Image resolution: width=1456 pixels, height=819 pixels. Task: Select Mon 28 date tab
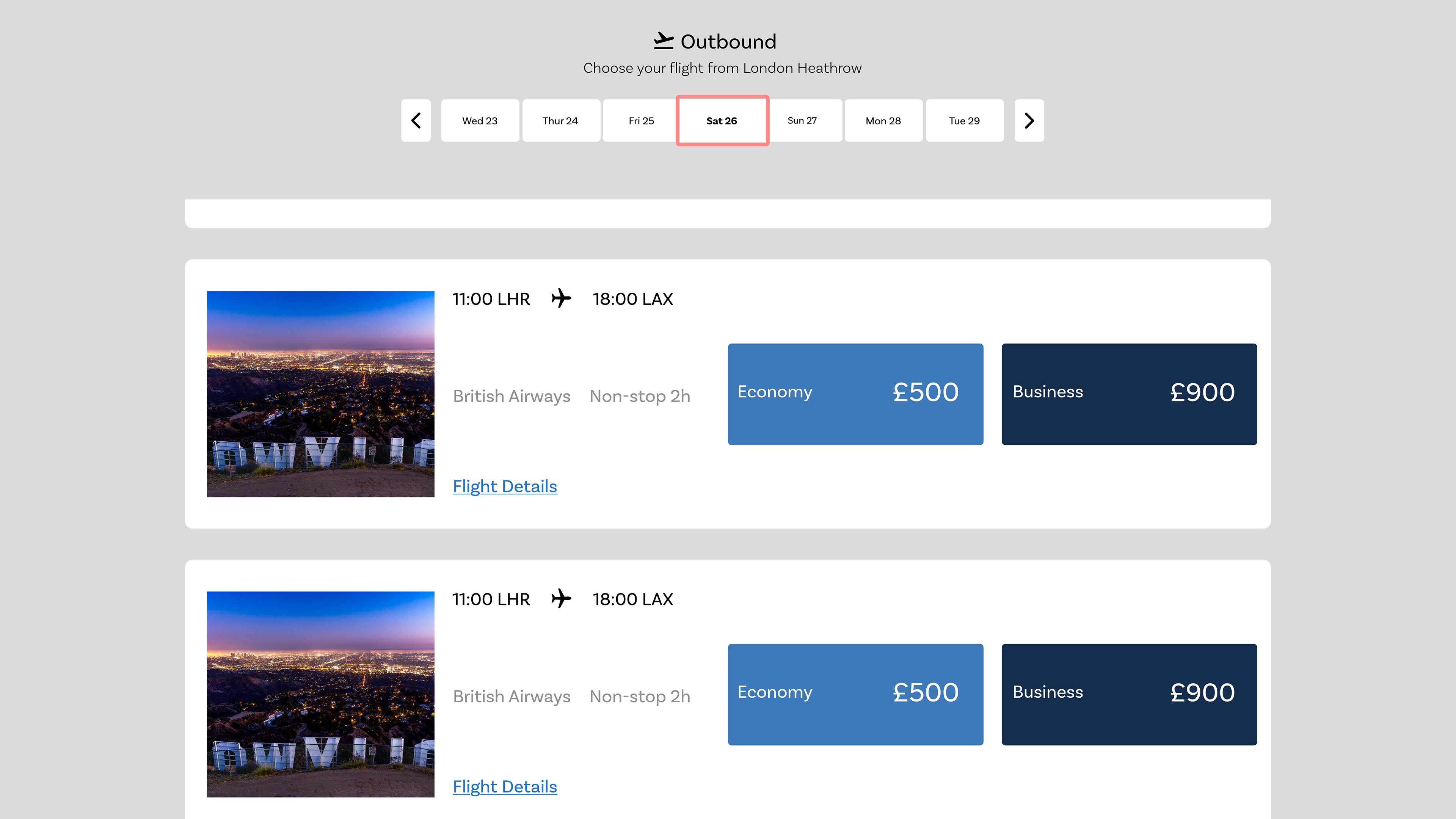coord(883,121)
